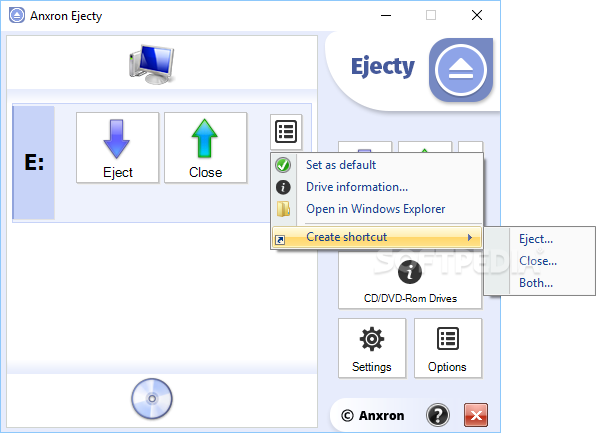Close the Anxron Ejecty window
Image resolution: width=596 pixels, height=433 pixels.
pos(477,16)
